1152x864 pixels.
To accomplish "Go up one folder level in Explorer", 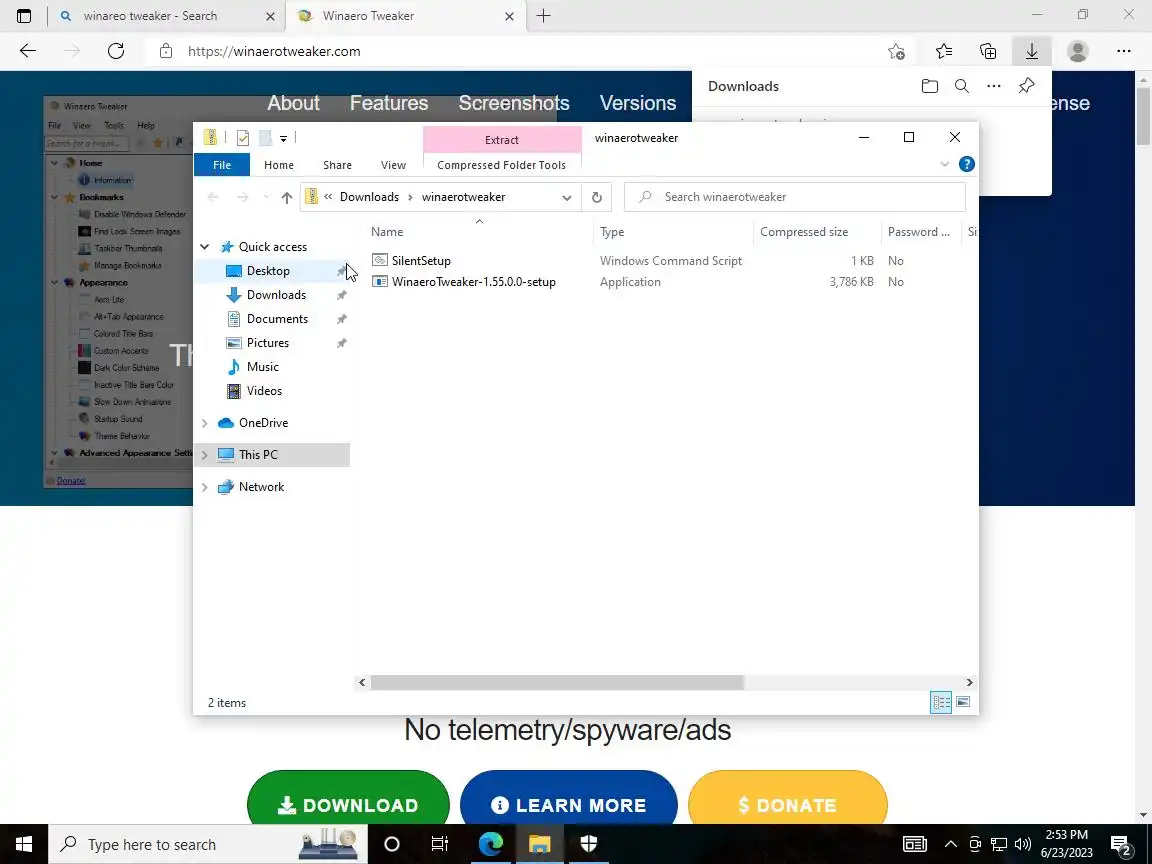I will 287,197.
